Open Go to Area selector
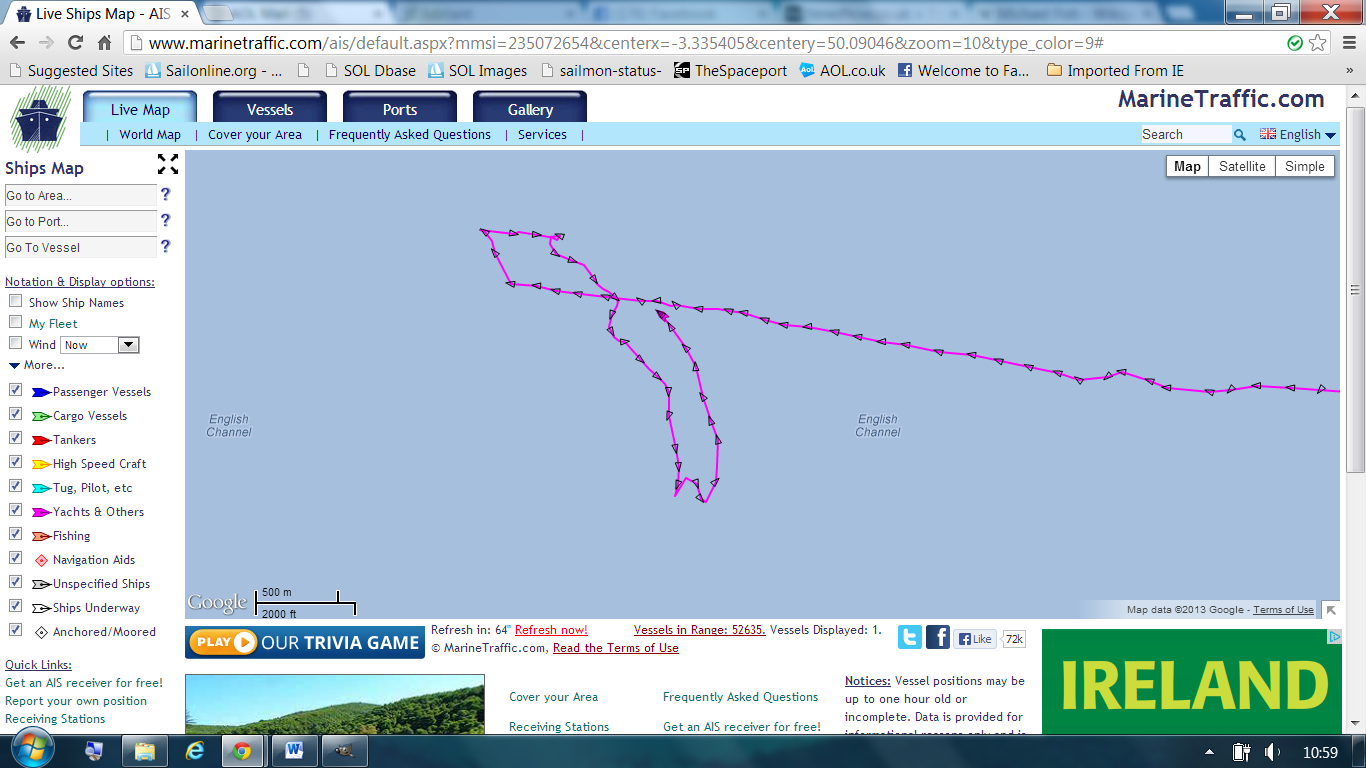1366x768 pixels. click(81, 195)
